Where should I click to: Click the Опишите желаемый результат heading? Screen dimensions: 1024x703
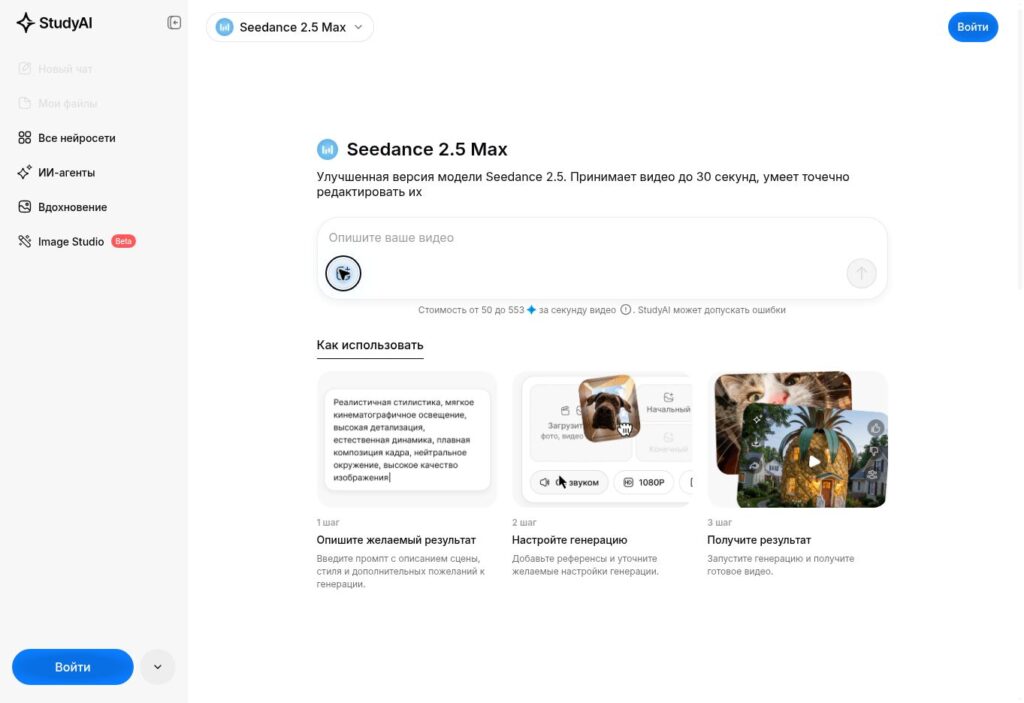(396, 540)
